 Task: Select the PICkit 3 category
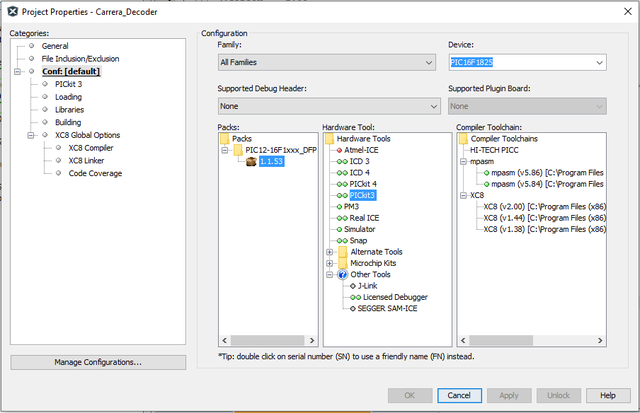[69, 84]
